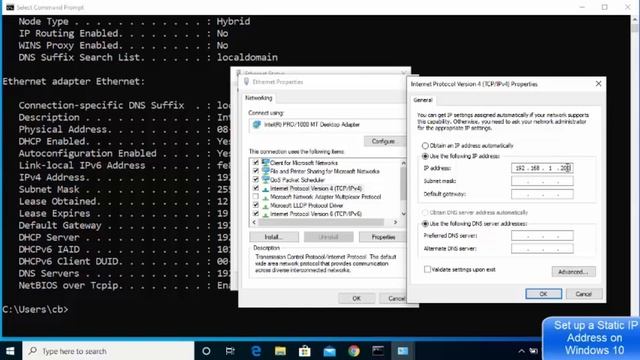The height and width of the screenshot is (360, 640).
Task: Click the Type here to search box
Action: pyautogui.click(x=108, y=351)
